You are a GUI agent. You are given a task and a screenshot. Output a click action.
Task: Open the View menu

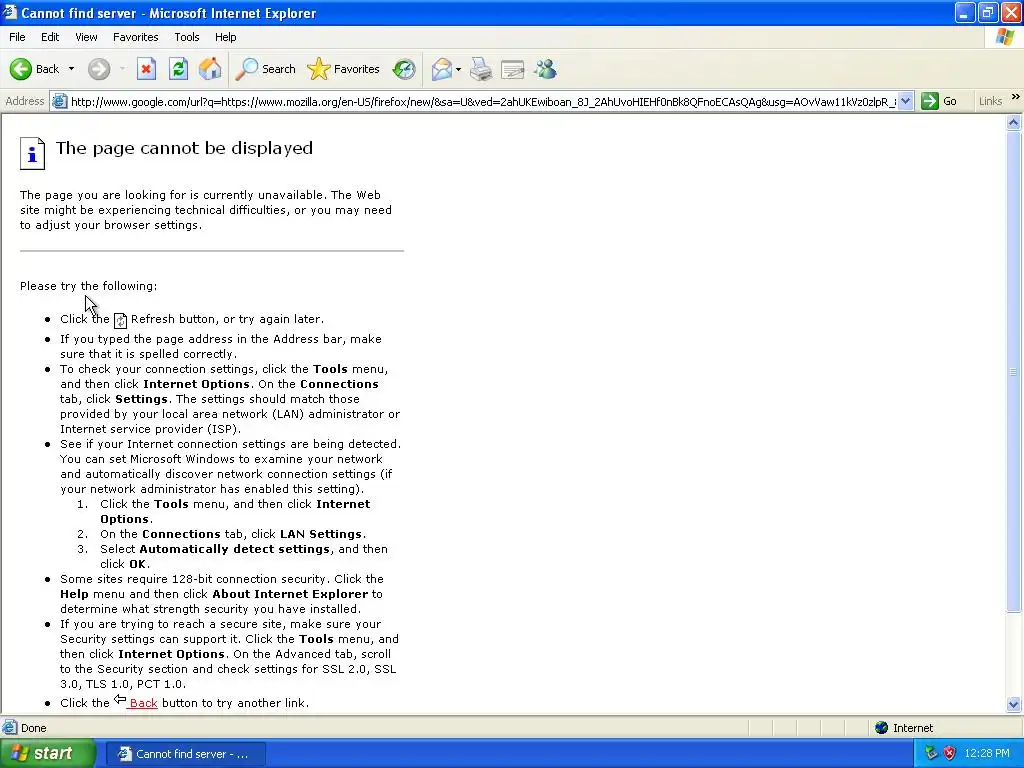86,37
